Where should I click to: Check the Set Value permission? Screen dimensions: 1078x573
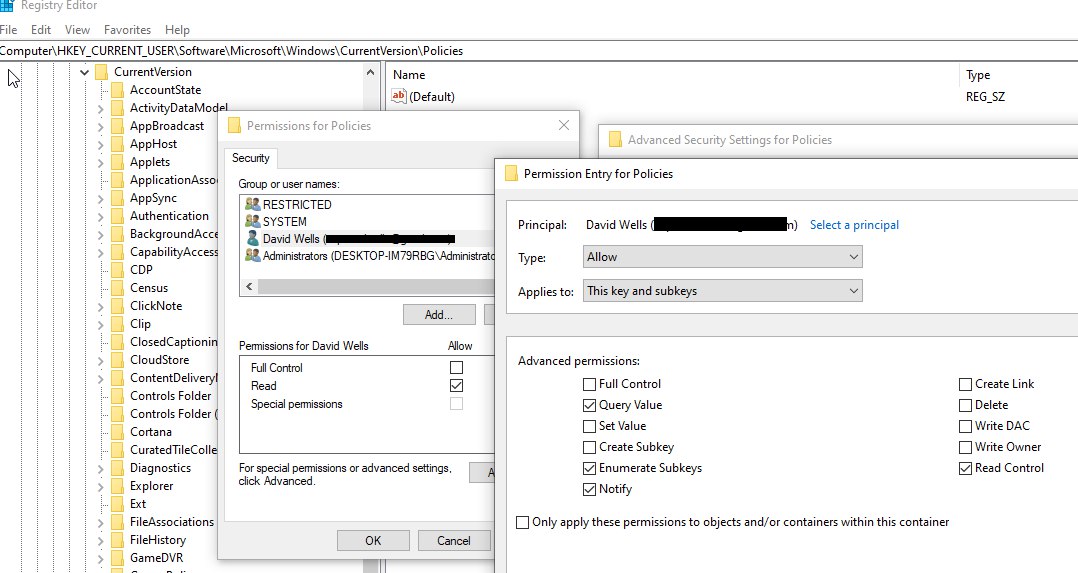point(589,426)
